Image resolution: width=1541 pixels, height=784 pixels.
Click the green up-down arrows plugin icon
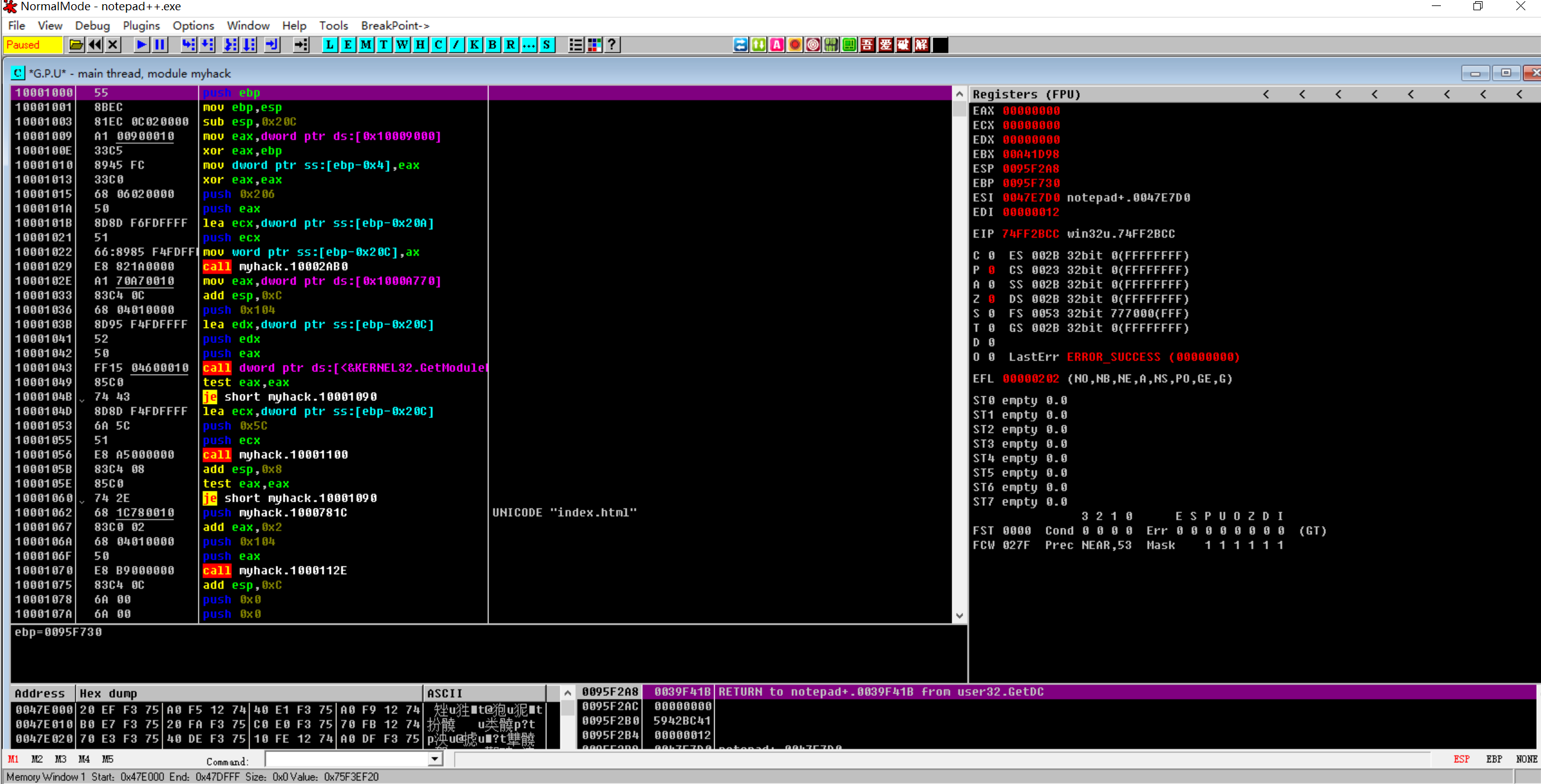click(x=759, y=45)
